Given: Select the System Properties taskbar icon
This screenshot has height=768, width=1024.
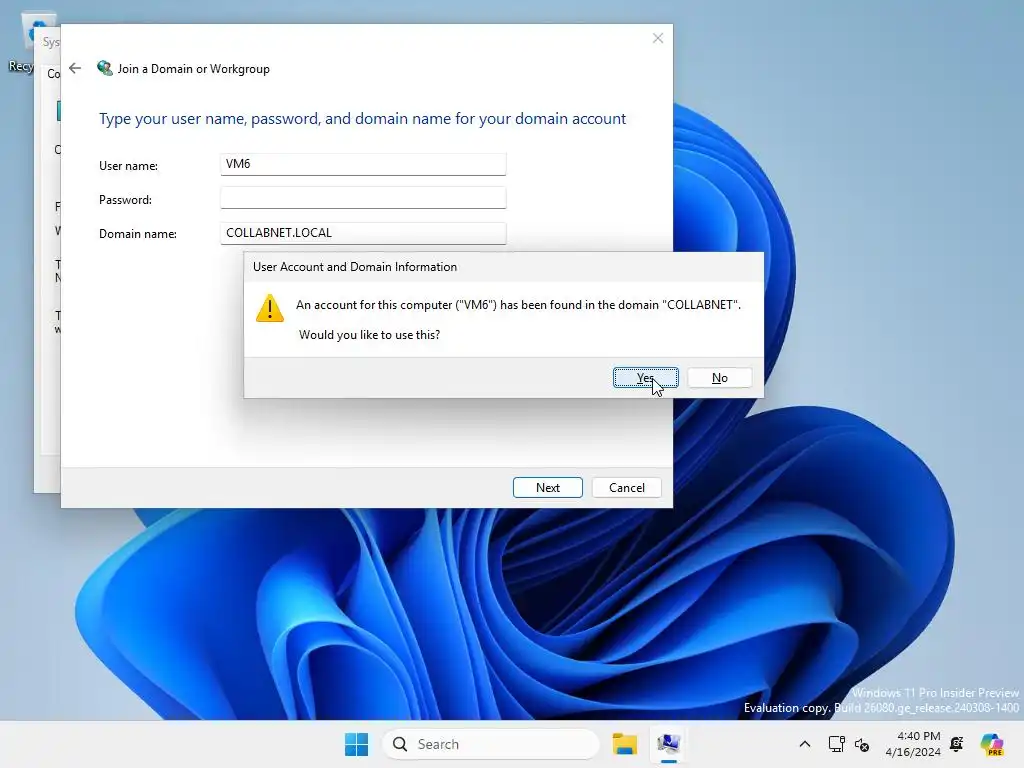Looking at the screenshot, I should pyautogui.click(x=669, y=744).
